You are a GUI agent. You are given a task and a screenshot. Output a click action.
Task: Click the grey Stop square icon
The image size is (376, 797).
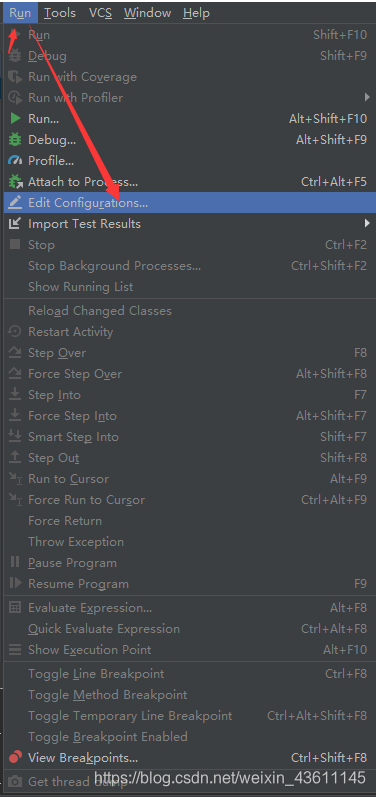tap(15, 244)
